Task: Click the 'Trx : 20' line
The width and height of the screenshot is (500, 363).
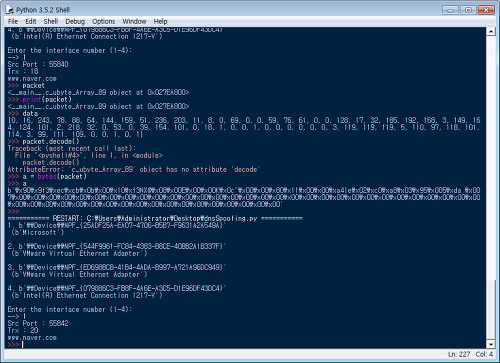Action: pos(23,330)
